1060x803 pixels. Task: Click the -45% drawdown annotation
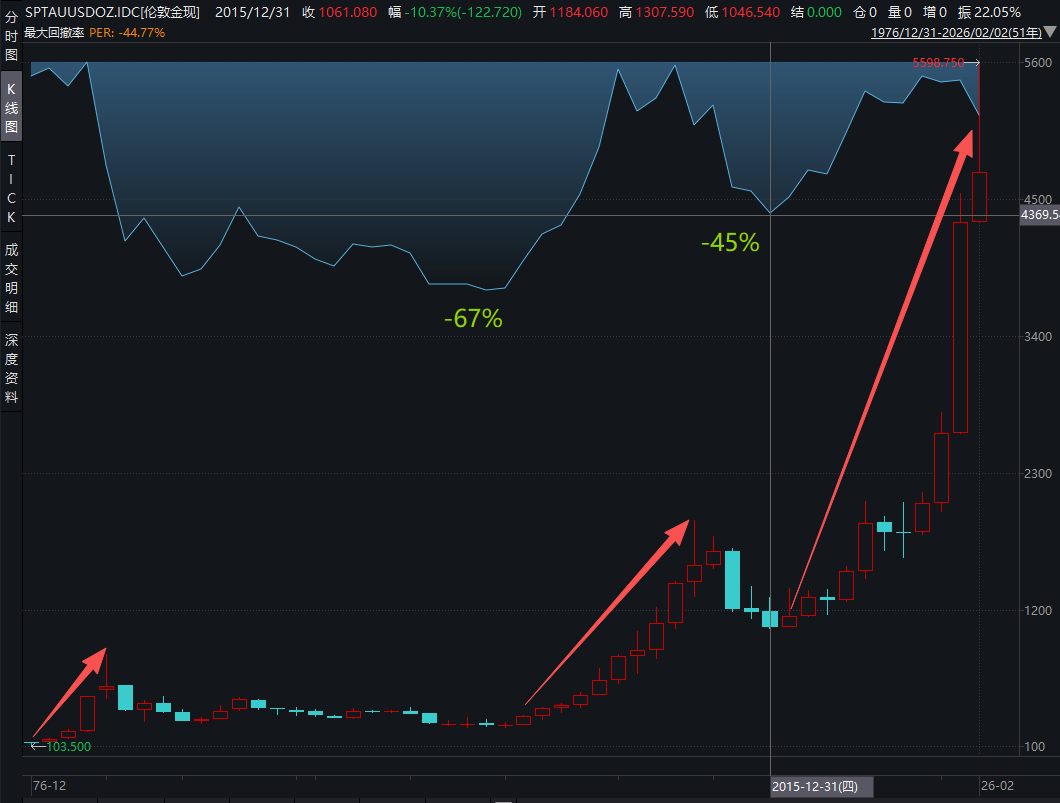pos(730,242)
